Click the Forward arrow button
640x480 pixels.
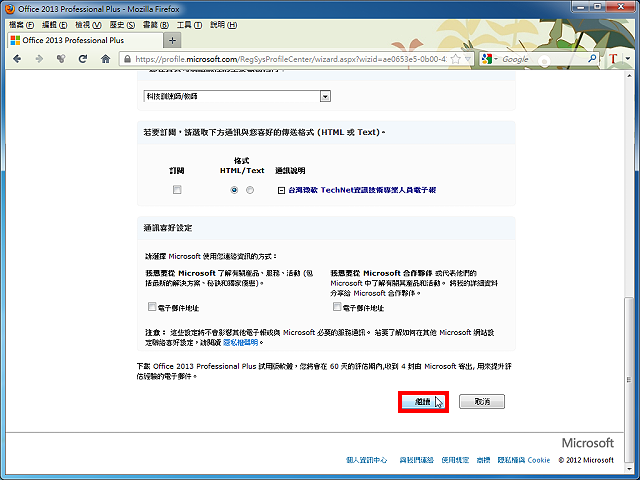pos(39,59)
